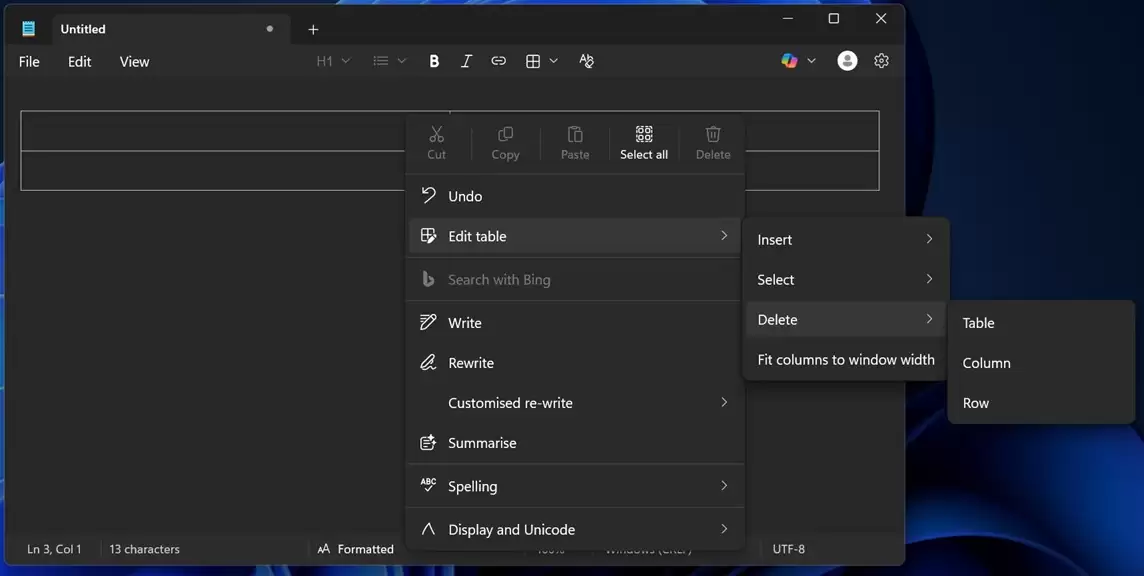Insert a hyperlink using the link icon
The image size is (1144, 576).
click(x=498, y=60)
